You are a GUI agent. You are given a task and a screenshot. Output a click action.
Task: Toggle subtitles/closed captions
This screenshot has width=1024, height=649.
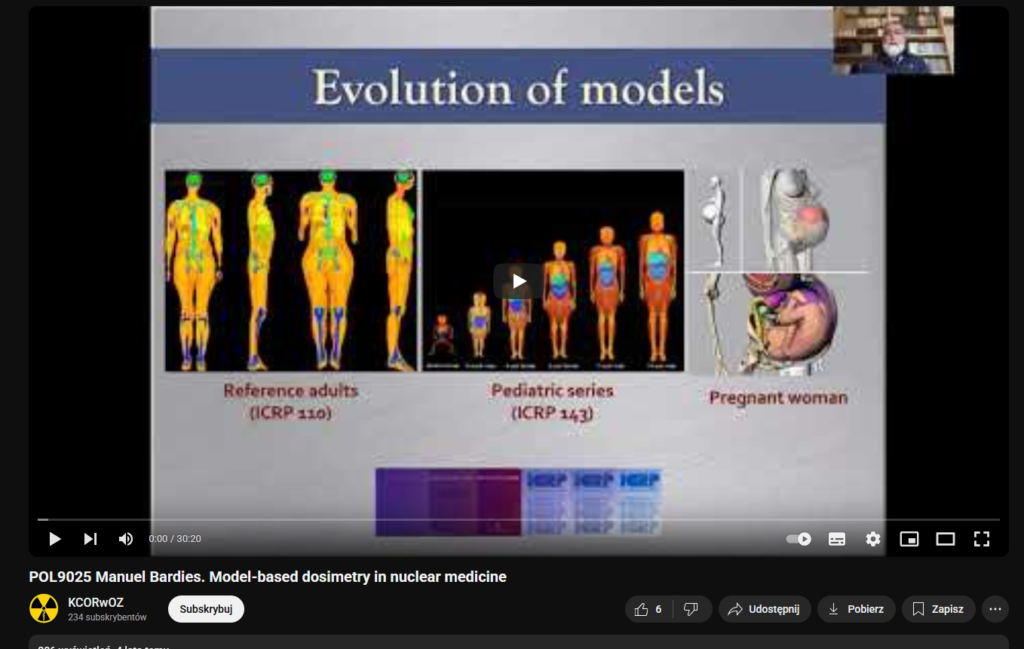point(837,539)
